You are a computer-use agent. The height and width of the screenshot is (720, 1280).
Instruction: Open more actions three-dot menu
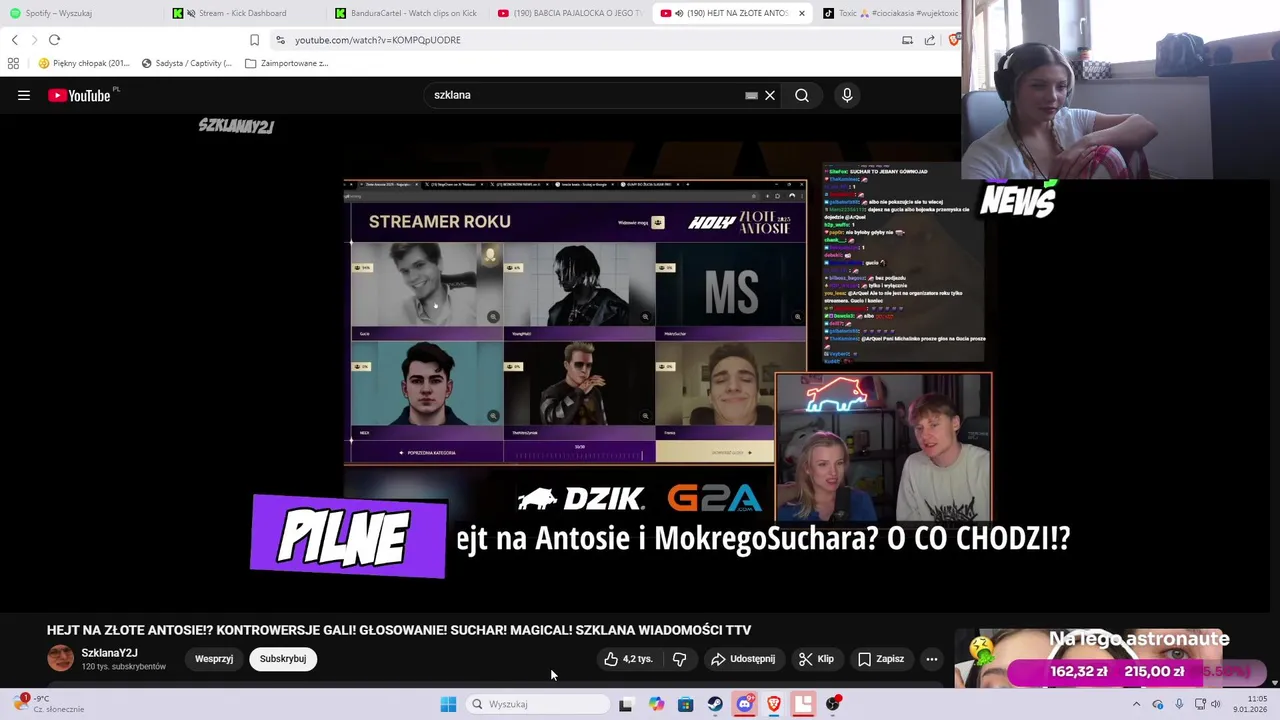point(932,659)
